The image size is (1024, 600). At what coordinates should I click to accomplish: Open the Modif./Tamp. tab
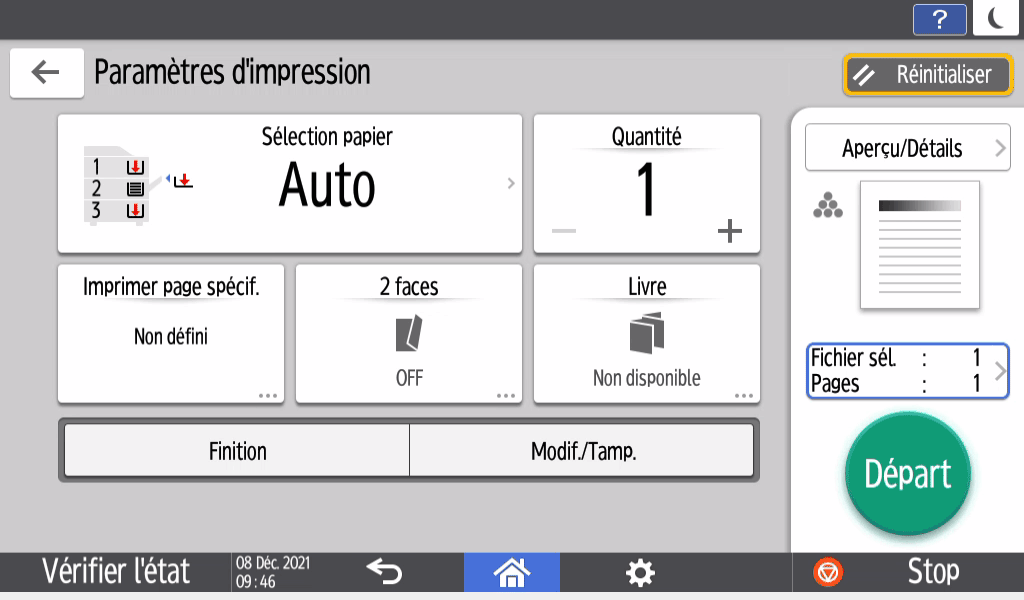(x=582, y=451)
